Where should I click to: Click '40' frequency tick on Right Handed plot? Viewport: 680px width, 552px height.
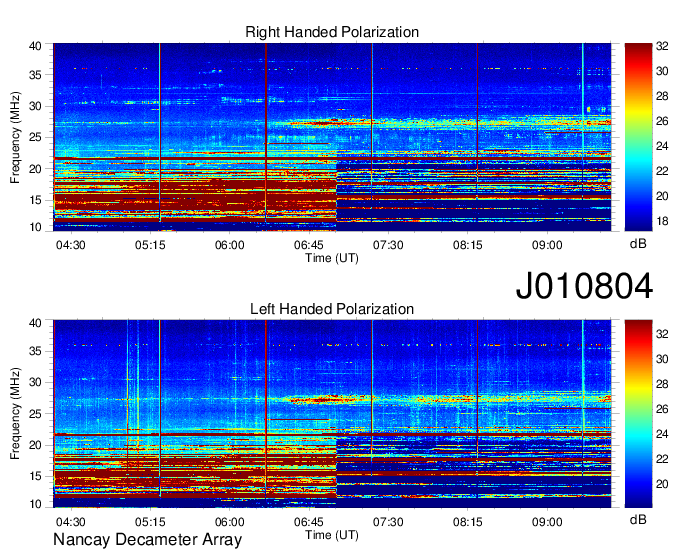coord(35,46)
